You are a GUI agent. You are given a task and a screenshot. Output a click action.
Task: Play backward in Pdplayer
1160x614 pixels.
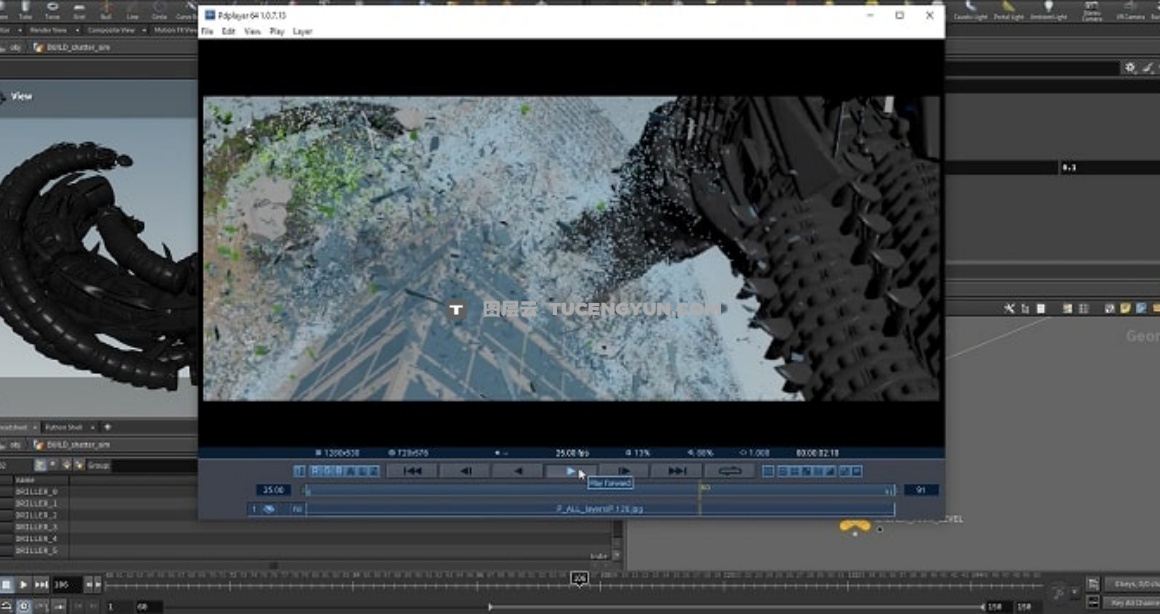pyautogui.click(x=517, y=471)
